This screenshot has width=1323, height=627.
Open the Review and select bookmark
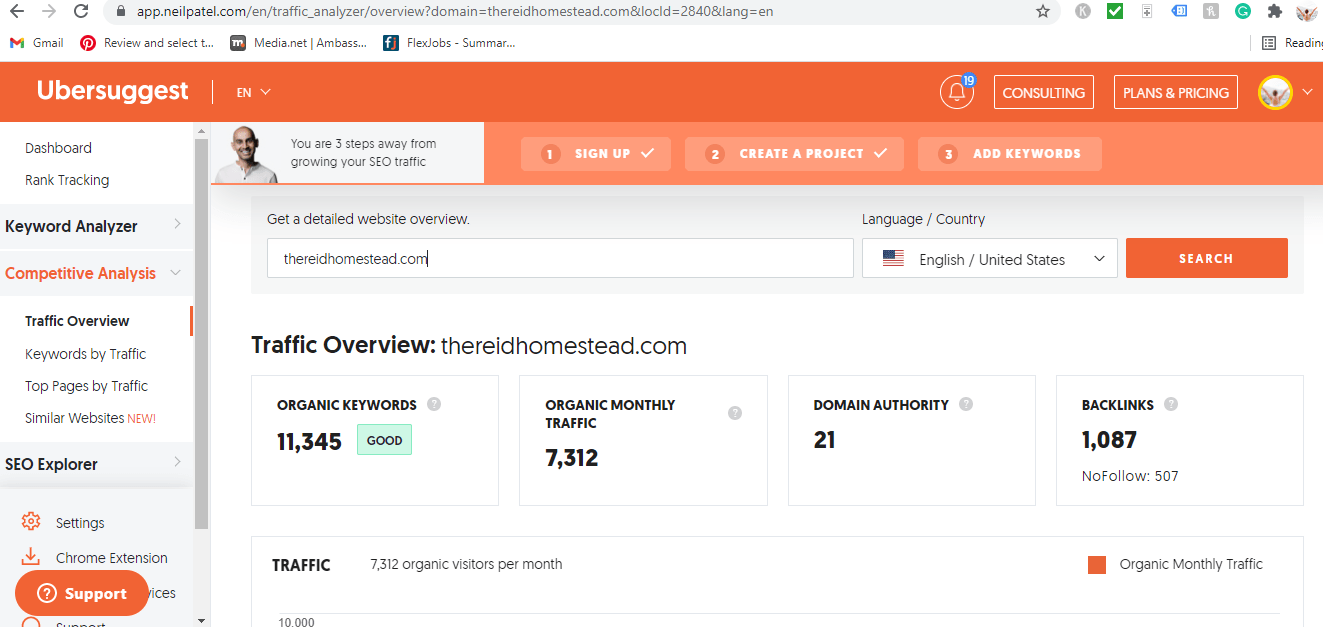(147, 43)
